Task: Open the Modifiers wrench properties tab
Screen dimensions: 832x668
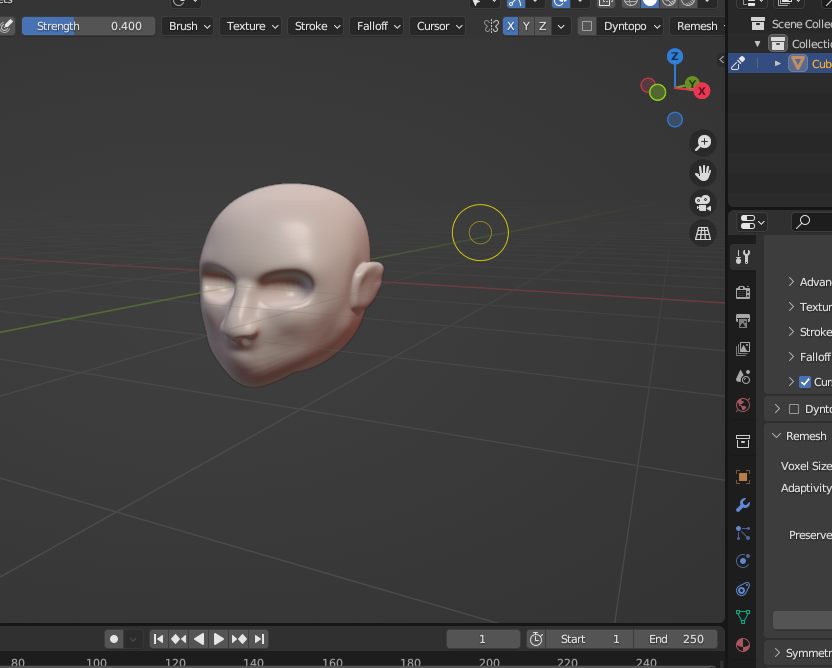Action: pyautogui.click(x=742, y=505)
